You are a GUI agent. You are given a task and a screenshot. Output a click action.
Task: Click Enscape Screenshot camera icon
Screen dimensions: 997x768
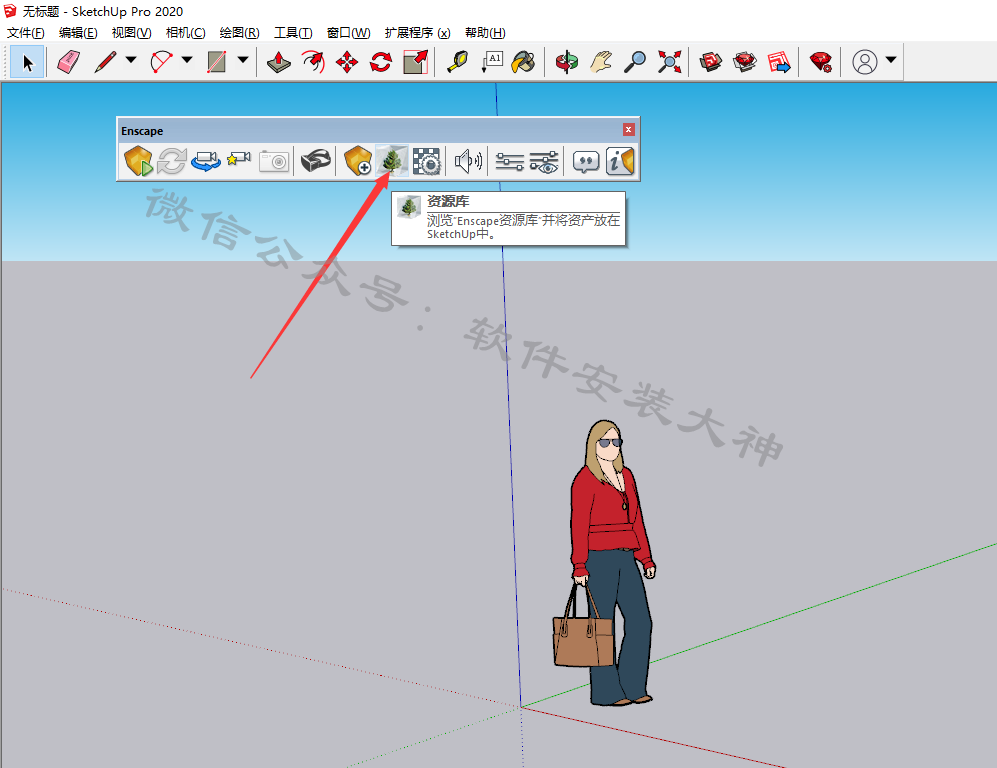[x=275, y=161]
